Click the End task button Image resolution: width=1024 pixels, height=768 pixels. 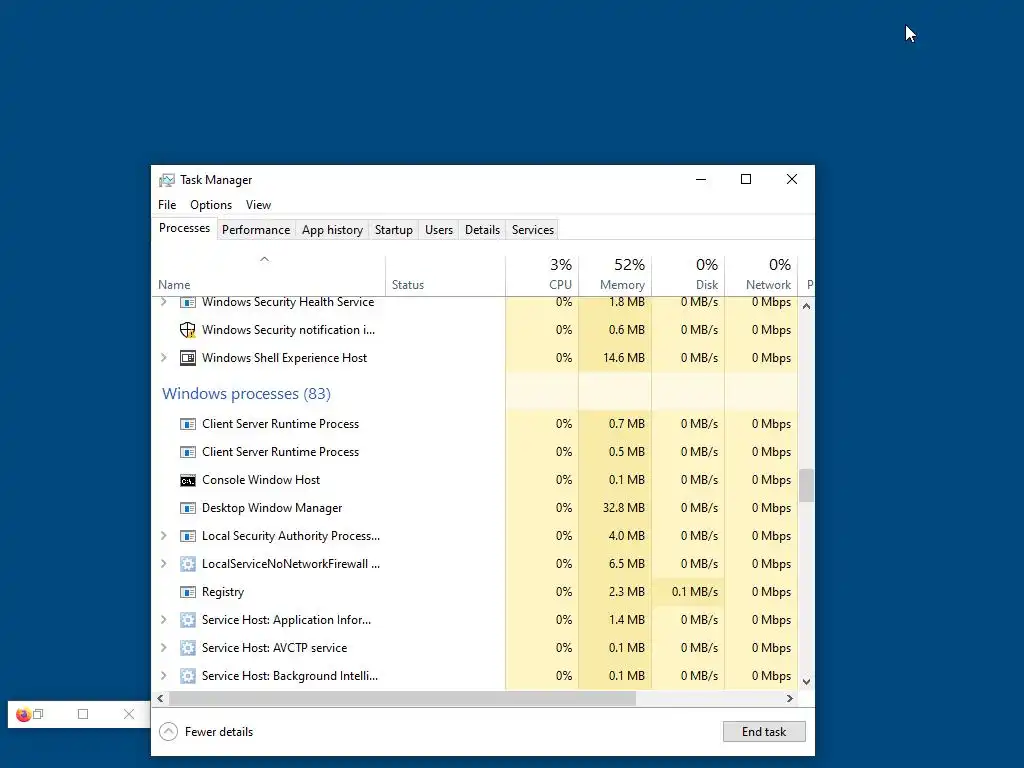point(764,731)
